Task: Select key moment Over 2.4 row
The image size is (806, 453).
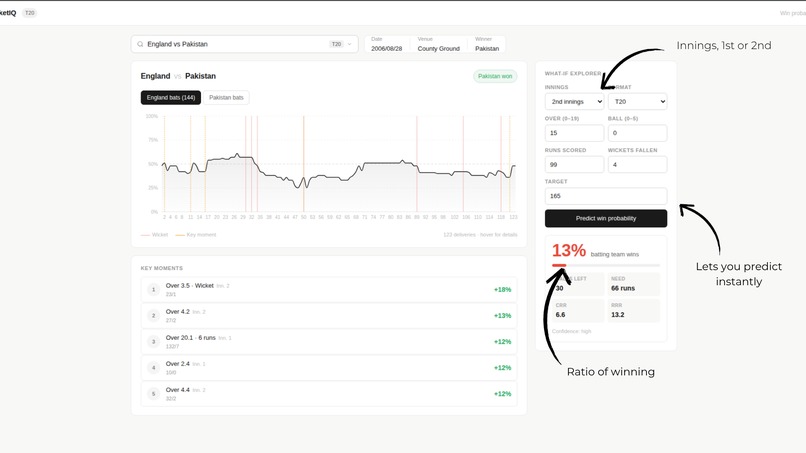Action: [329, 368]
